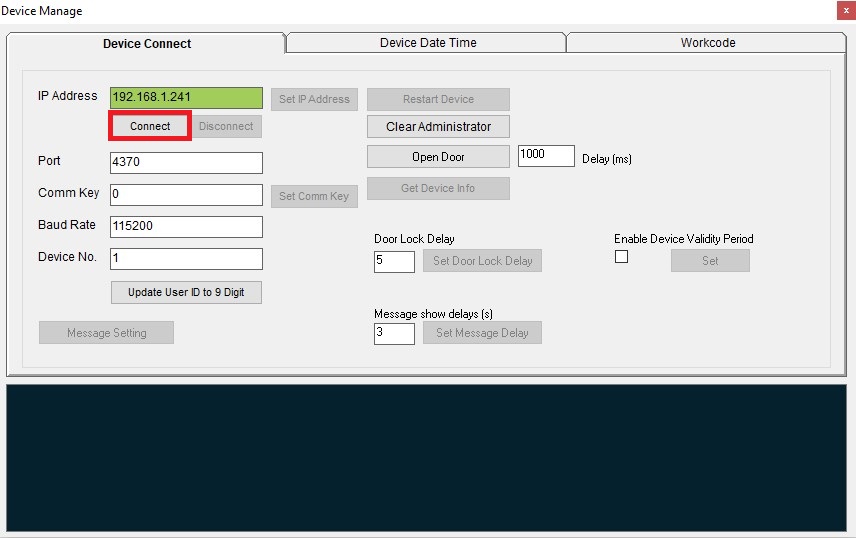
Task: Click the Open Door button
Action: 438,157
